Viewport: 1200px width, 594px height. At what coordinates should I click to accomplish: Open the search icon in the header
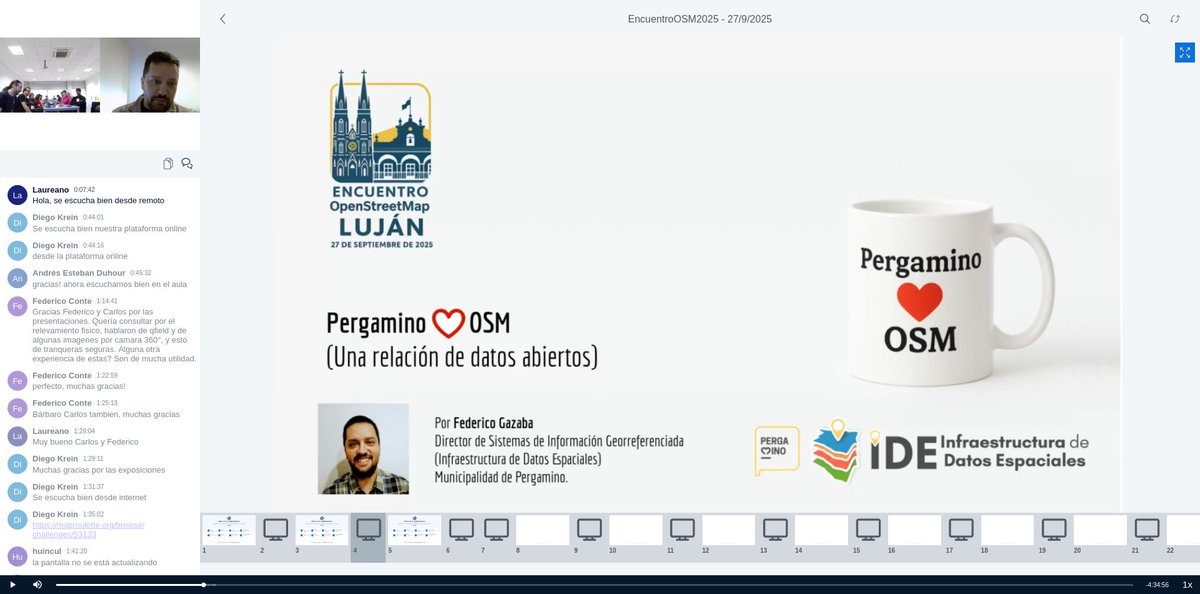pos(1145,19)
